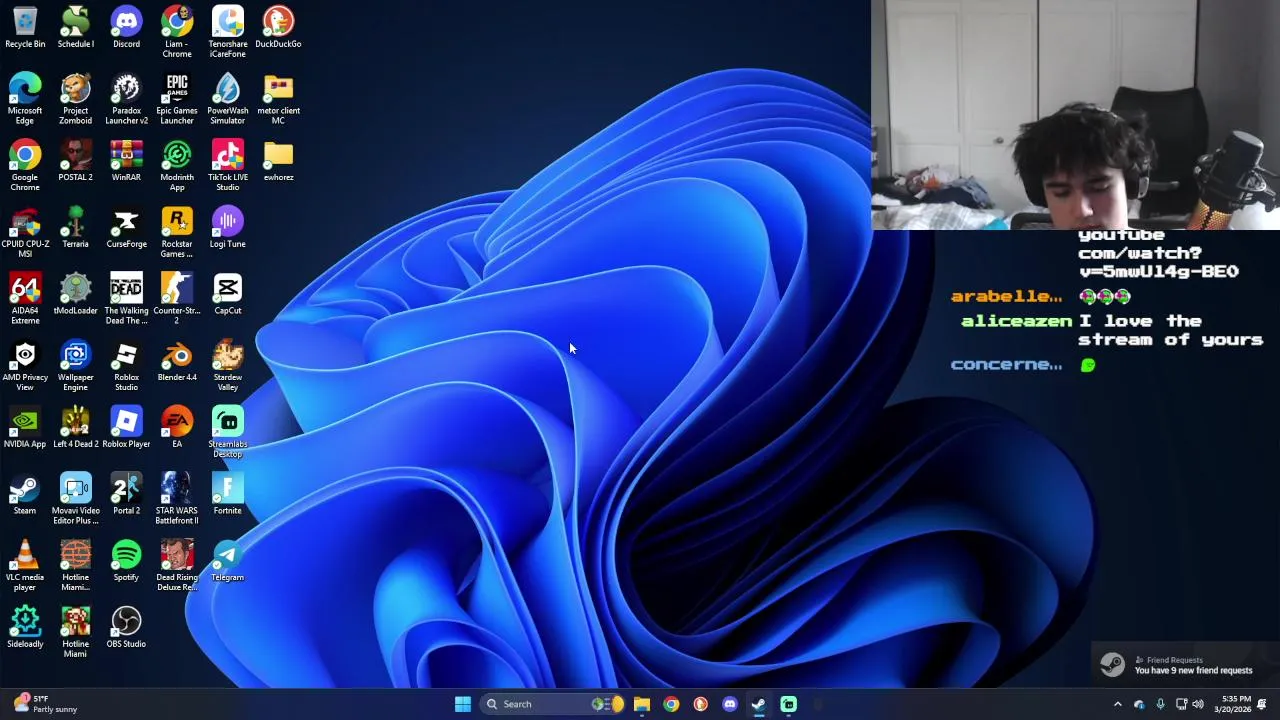This screenshot has height=720, width=1280.
Task: Open Spotify desktop shortcut
Action: pyautogui.click(x=126, y=561)
